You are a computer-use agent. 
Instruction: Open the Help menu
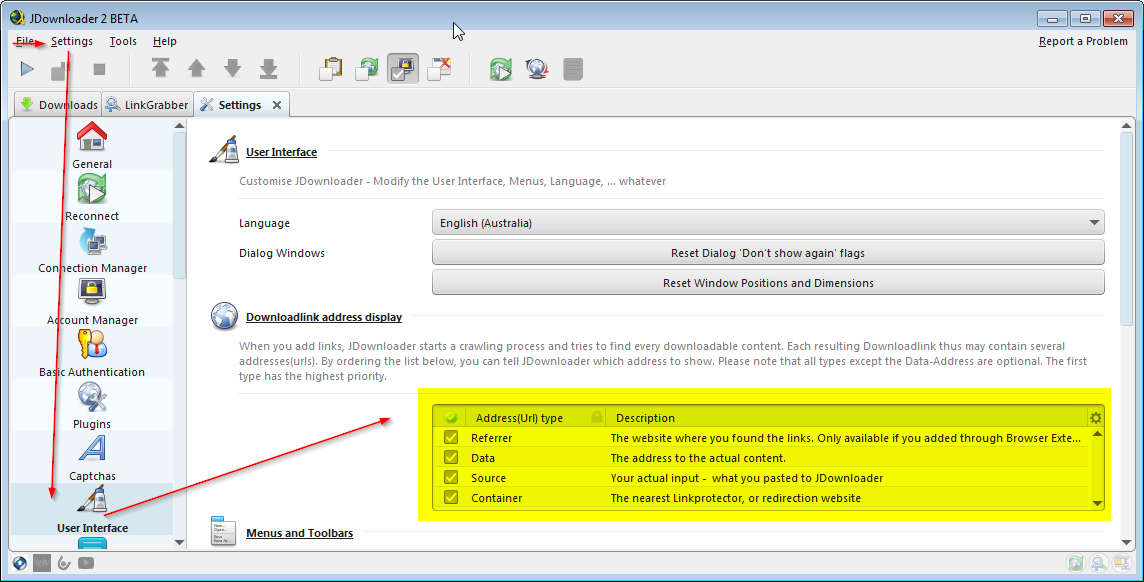tap(164, 41)
